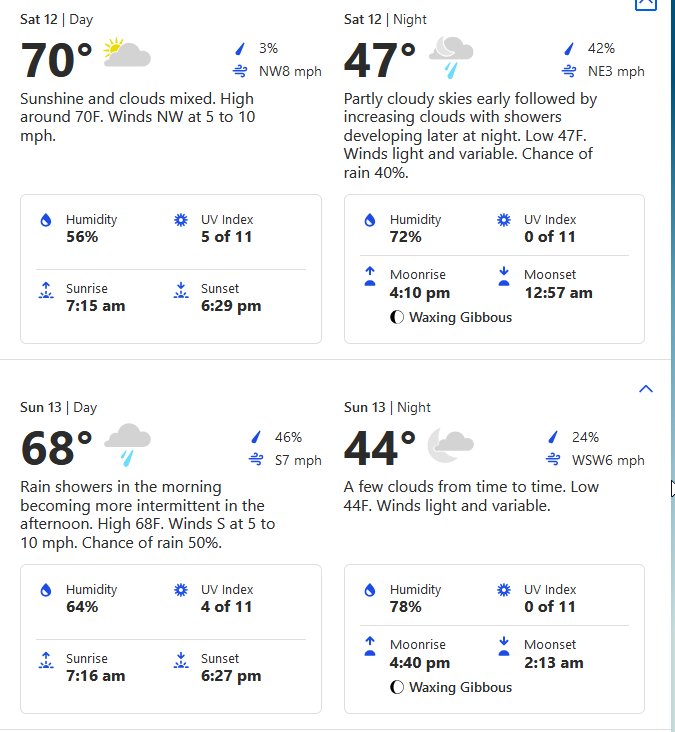
Task: Click the Sun 13 Day rain shower icon
Action: click(127, 445)
